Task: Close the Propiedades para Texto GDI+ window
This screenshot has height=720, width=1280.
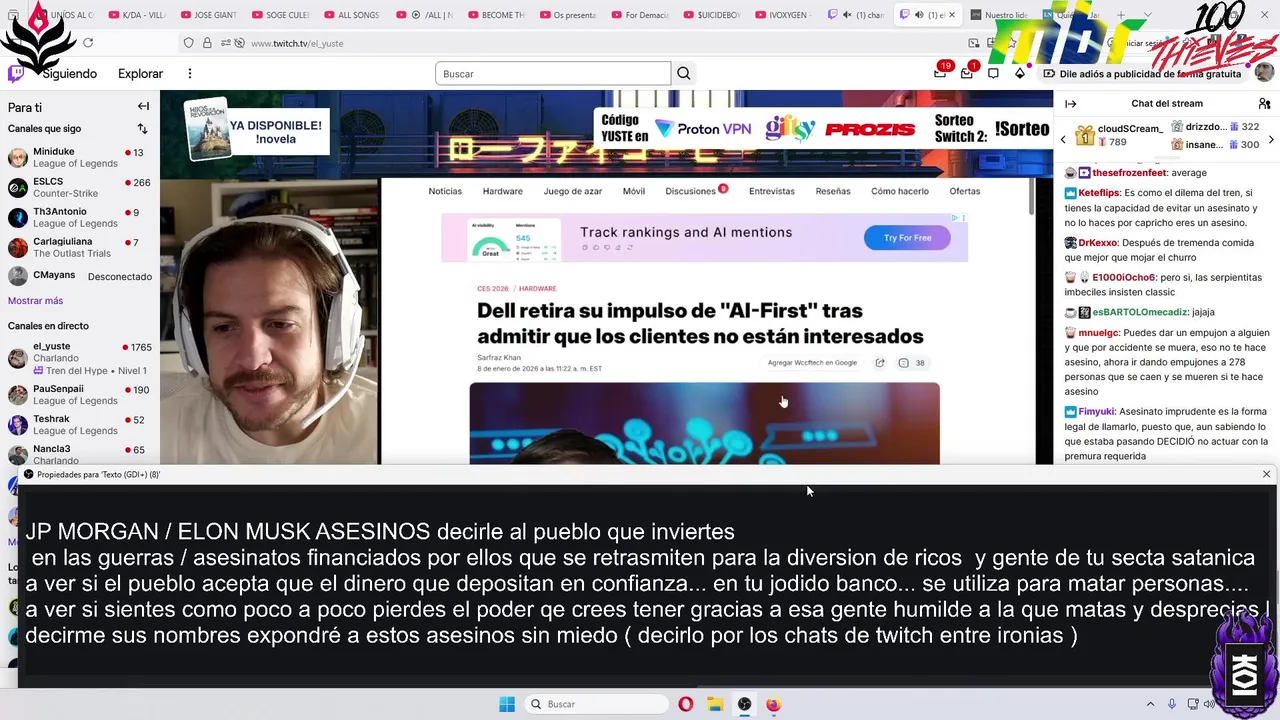Action: point(1266,474)
